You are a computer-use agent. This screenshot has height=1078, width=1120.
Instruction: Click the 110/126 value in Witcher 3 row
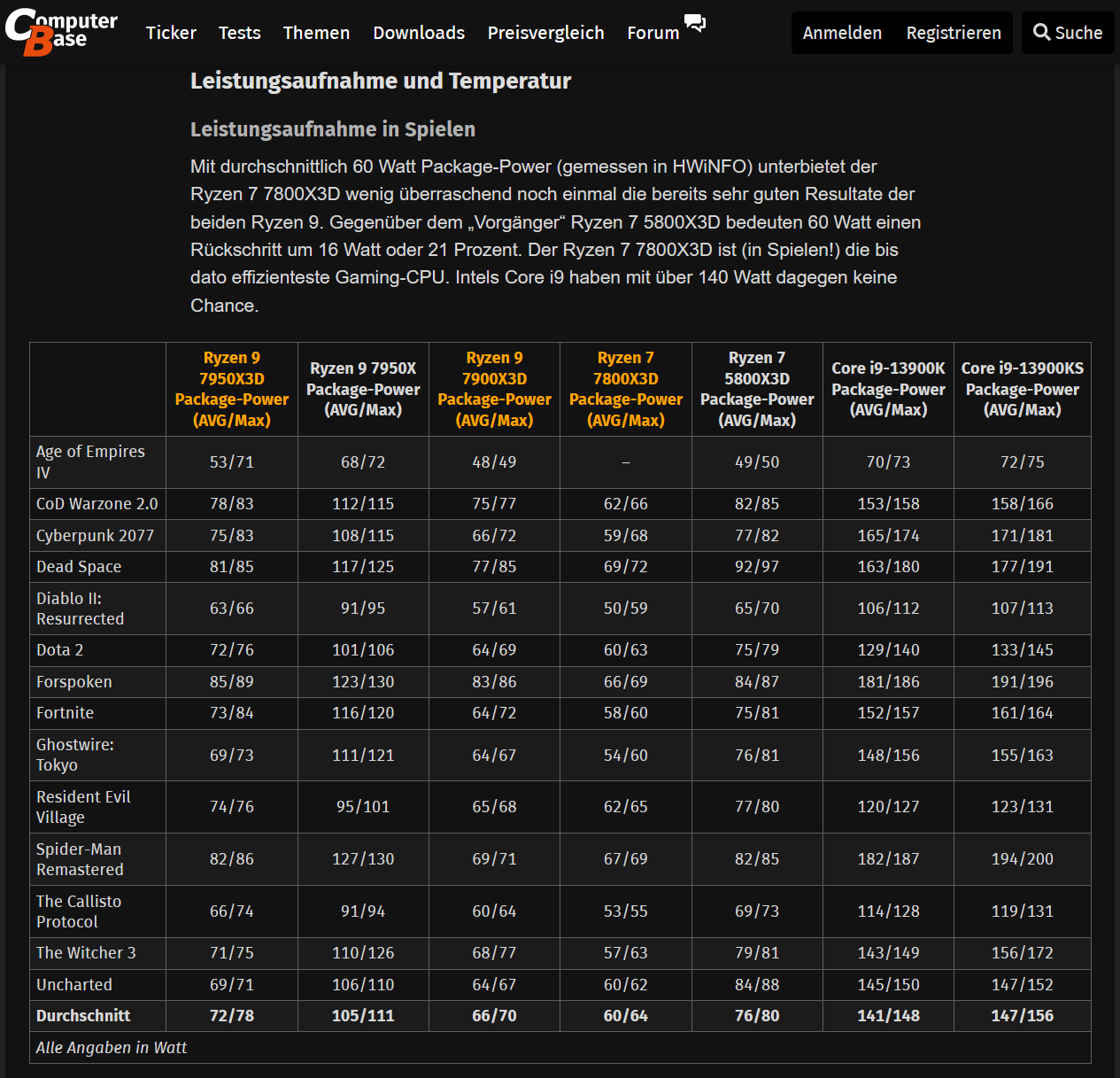coord(363,953)
